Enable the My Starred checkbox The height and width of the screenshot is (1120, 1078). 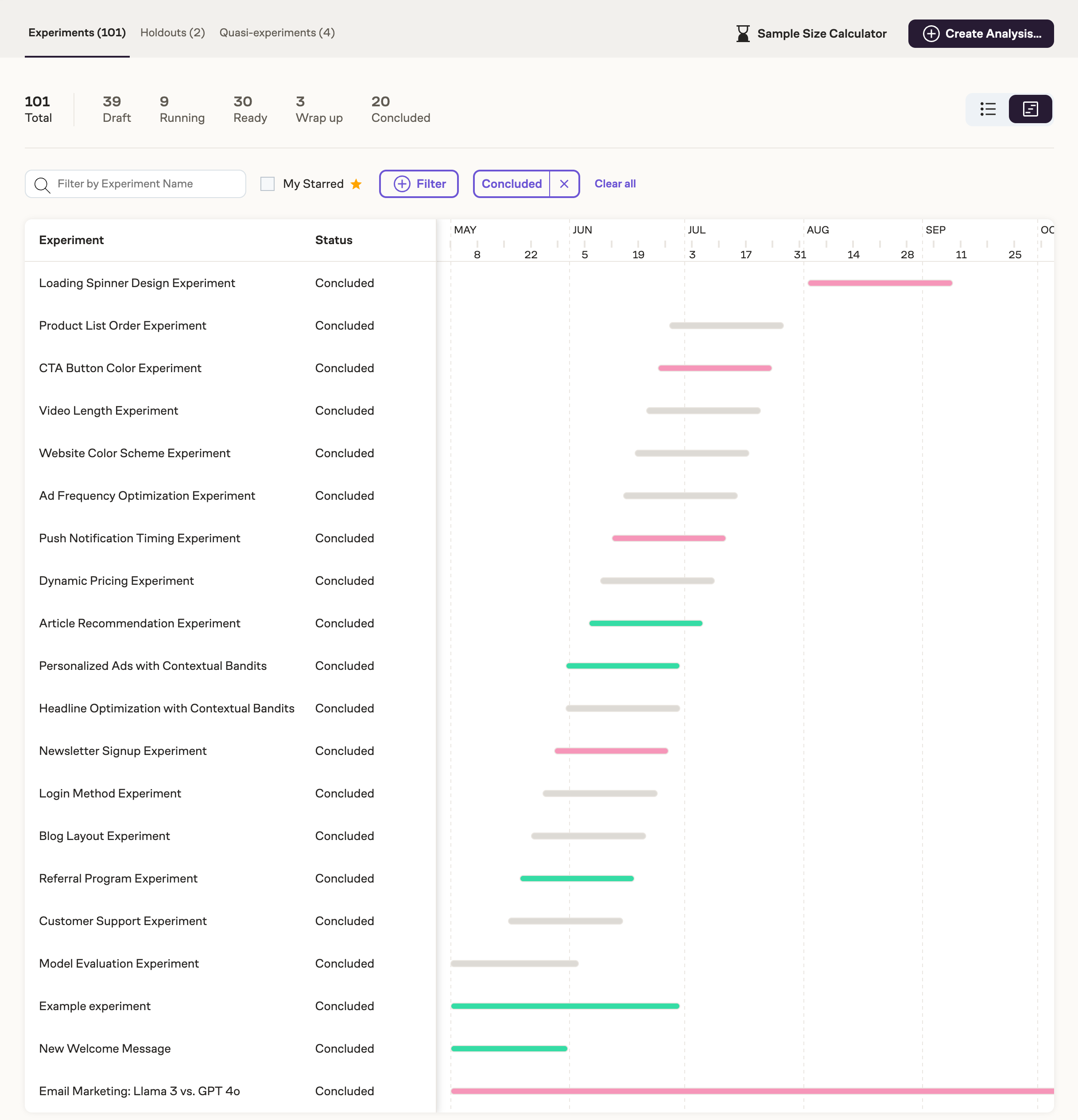pos(267,183)
